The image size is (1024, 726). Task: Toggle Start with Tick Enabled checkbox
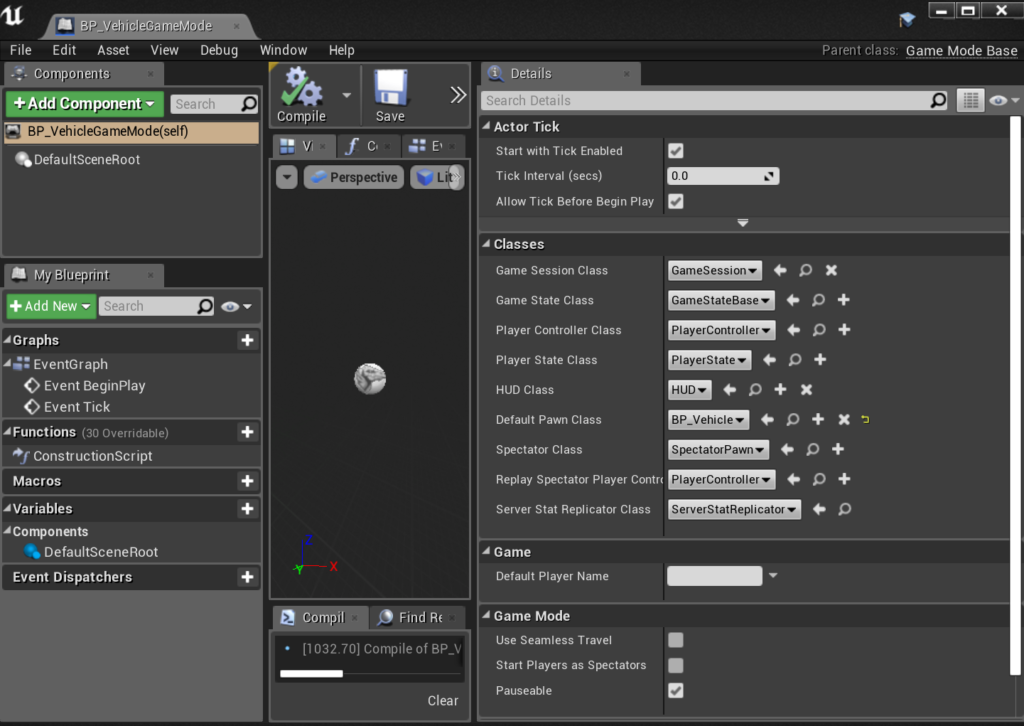(676, 151)
